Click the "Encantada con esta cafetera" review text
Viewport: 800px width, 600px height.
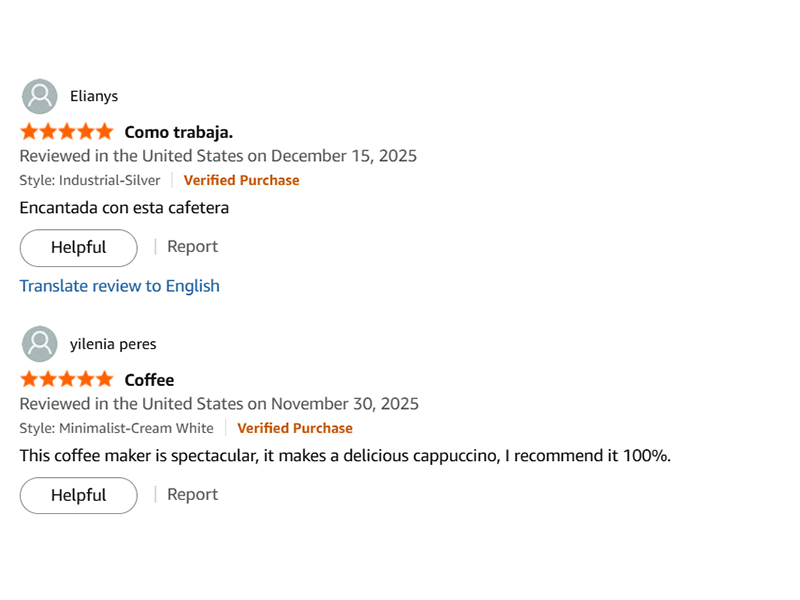pos(124,208)
